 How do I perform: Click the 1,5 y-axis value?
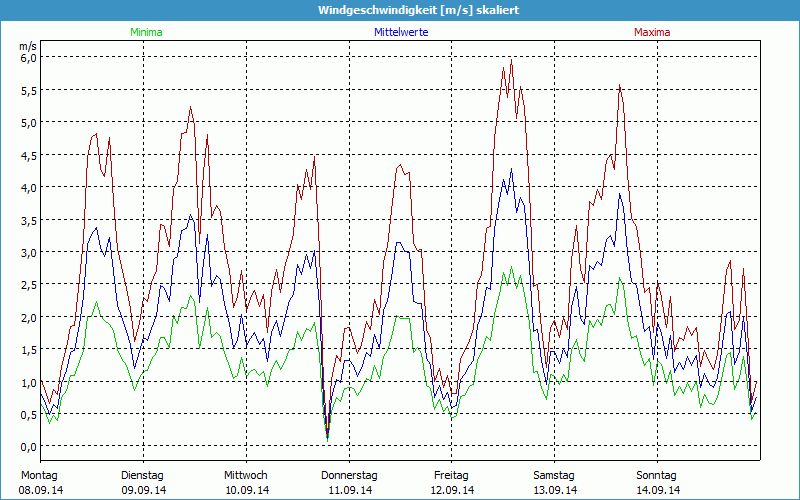click(x=29, y=349)
